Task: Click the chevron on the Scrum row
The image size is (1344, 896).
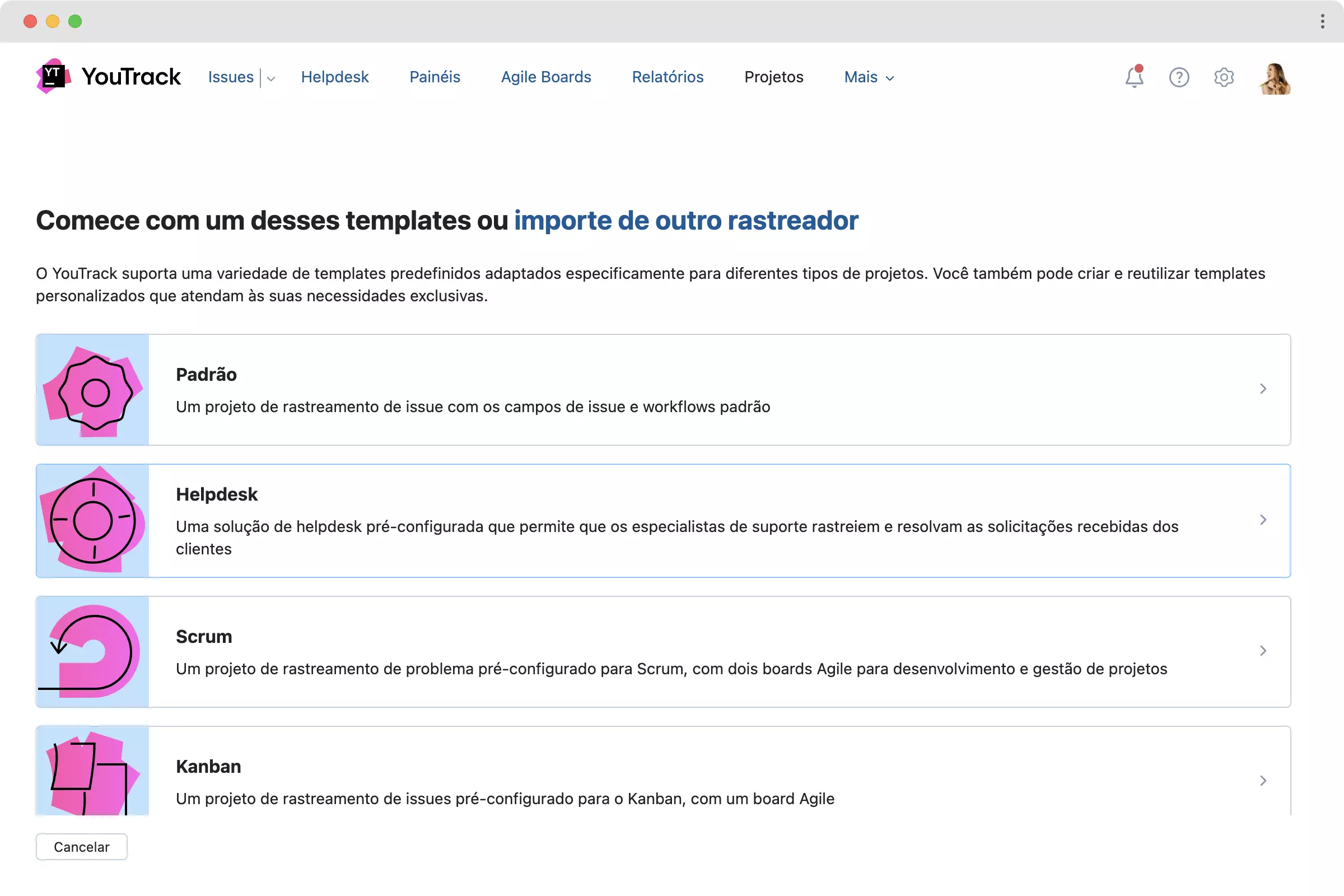Action: [1263, 651]
